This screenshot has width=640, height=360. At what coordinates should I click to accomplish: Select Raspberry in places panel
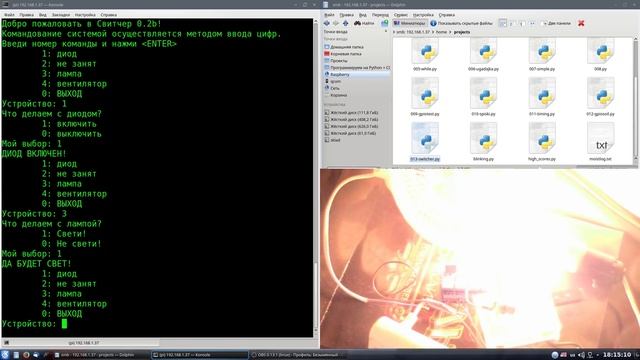click(357, 75)
